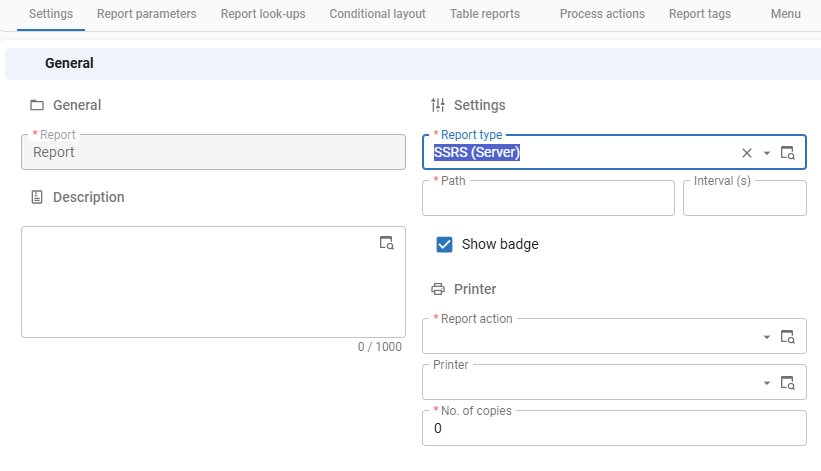Expand the Printer dropdown arrow
This screenshot has width=821, height=471.
click(767, 383)
